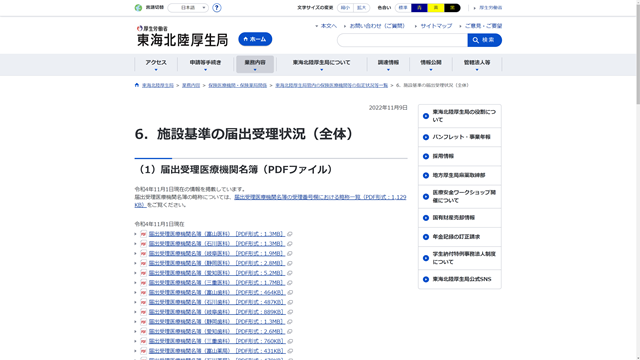Open 届出受理医療機関名簿（富山薬局） link
The width and height of the screenshot is (640, 360).
pos(217,351)
